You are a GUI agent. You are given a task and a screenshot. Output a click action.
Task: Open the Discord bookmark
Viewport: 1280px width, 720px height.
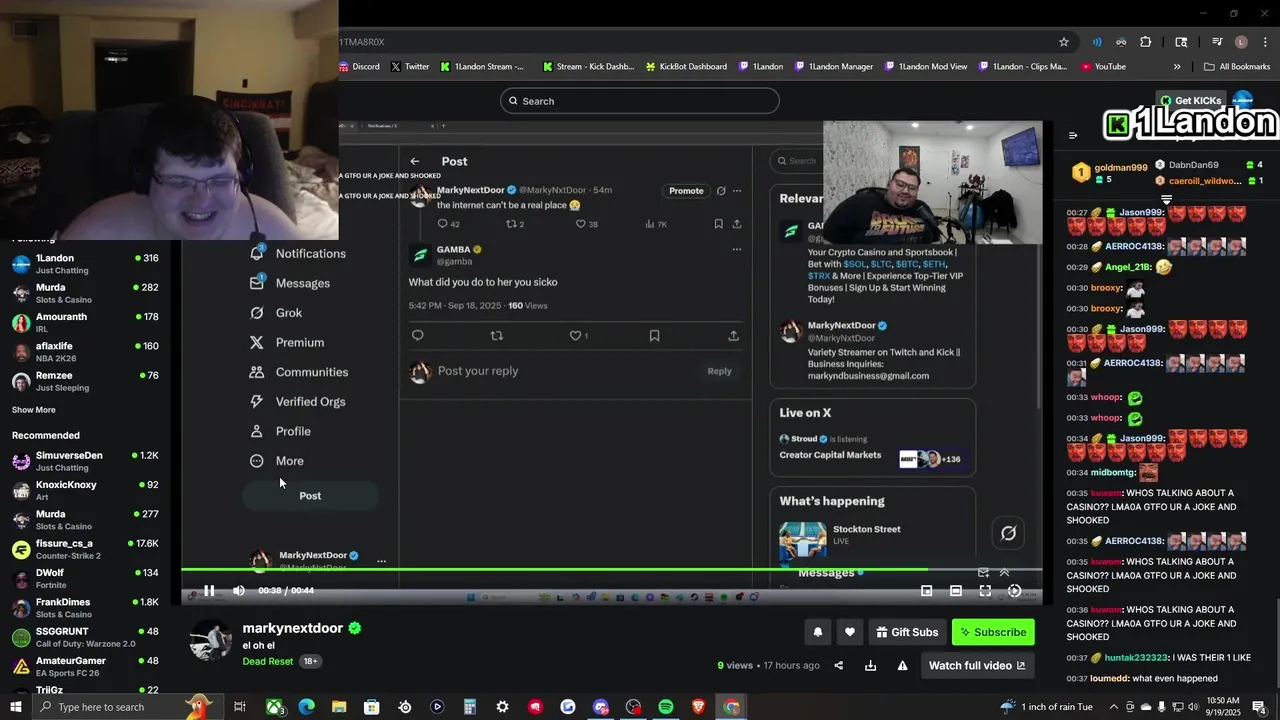359,67
